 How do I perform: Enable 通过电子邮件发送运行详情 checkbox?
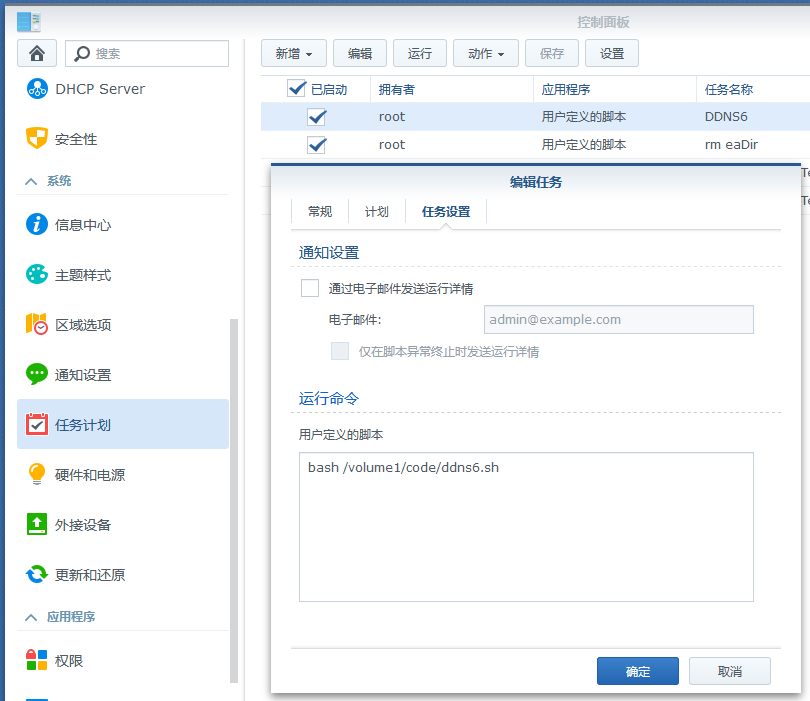[310, 288]
